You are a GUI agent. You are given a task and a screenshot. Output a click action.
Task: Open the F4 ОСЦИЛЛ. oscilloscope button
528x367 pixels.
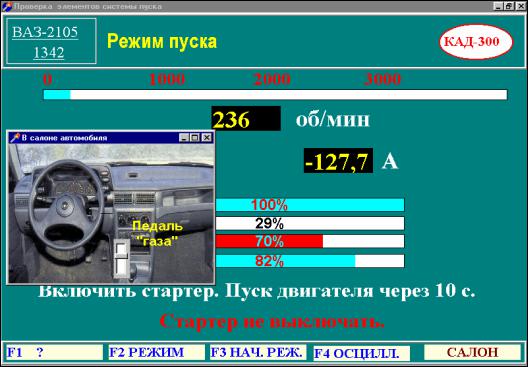pyautogui.click(x=362, y=354)
